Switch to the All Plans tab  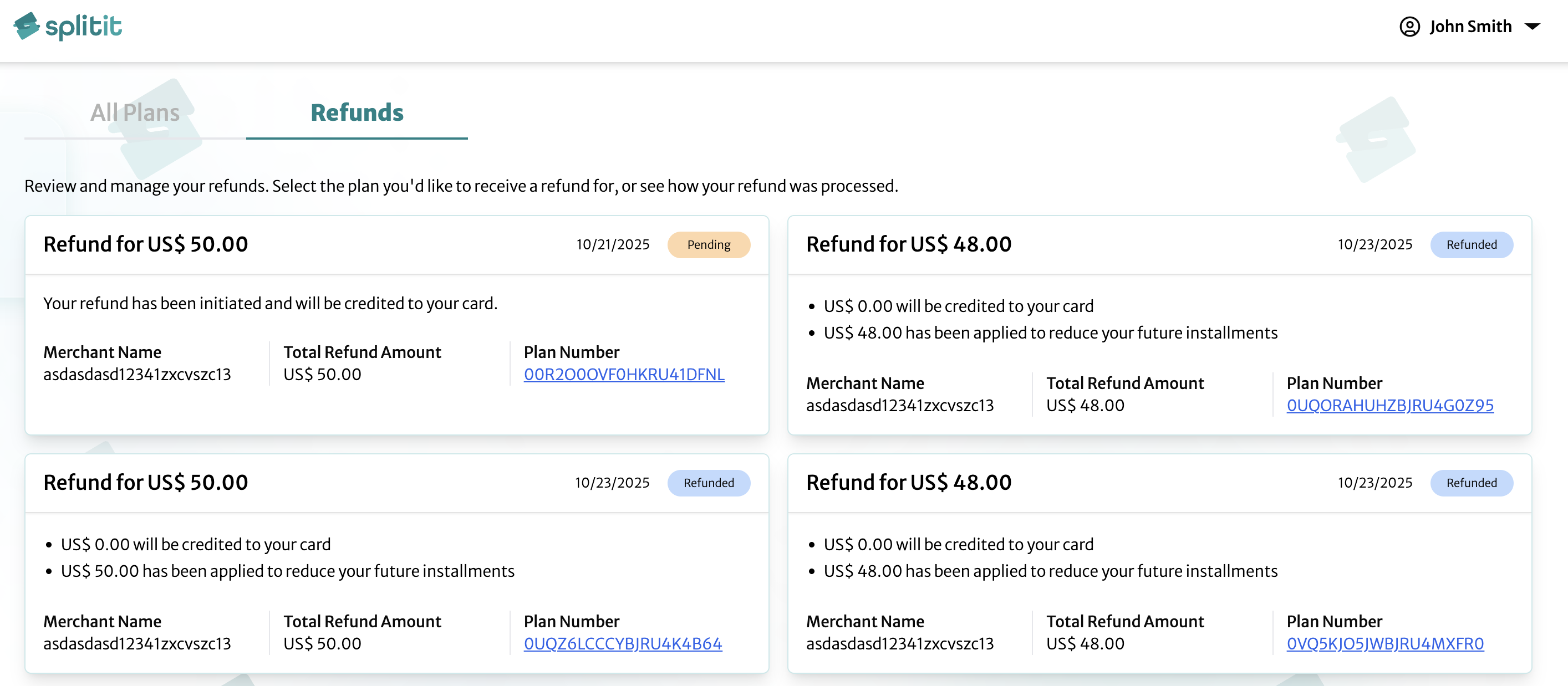pyautogui.click(x=135, y=112)
